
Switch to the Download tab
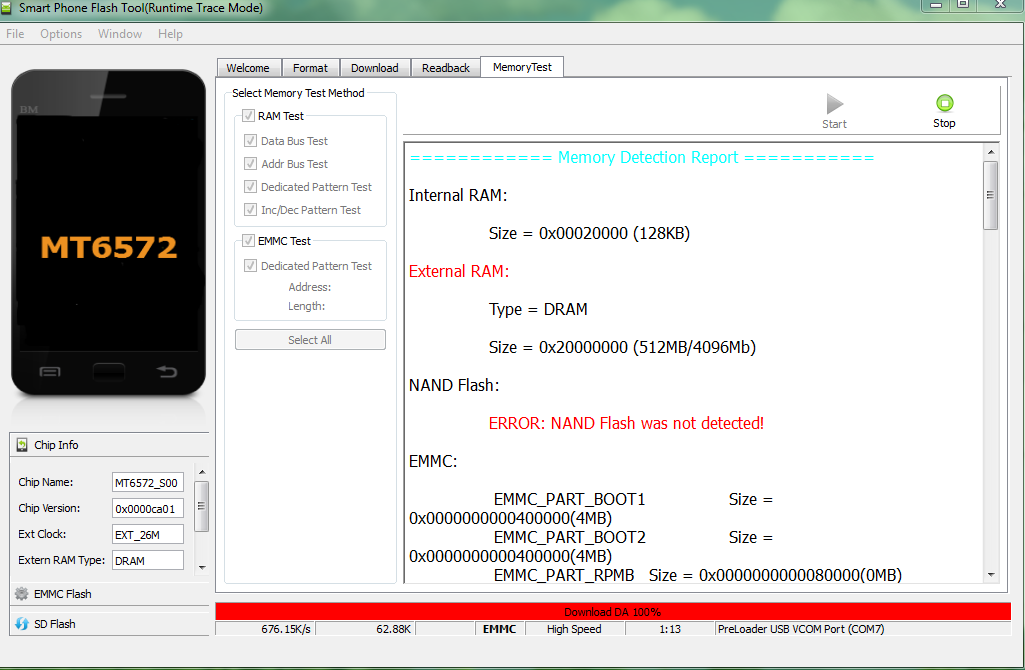tap(374, 68)
